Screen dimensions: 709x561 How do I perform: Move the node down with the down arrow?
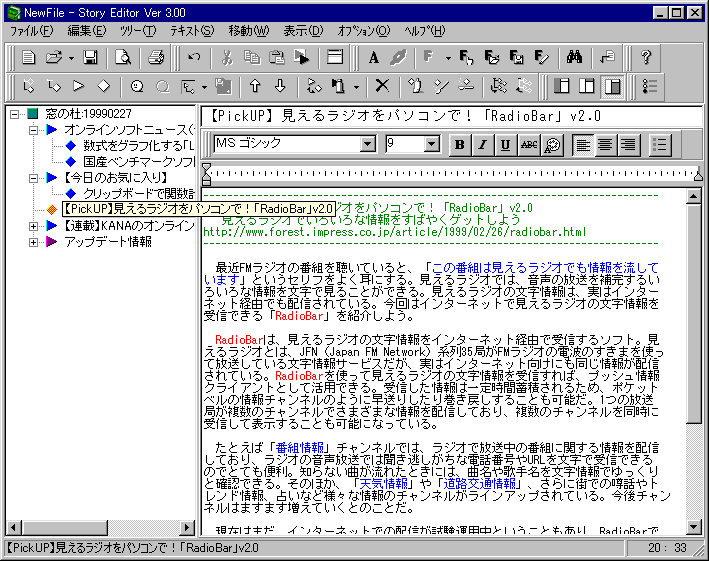point(280,86)
